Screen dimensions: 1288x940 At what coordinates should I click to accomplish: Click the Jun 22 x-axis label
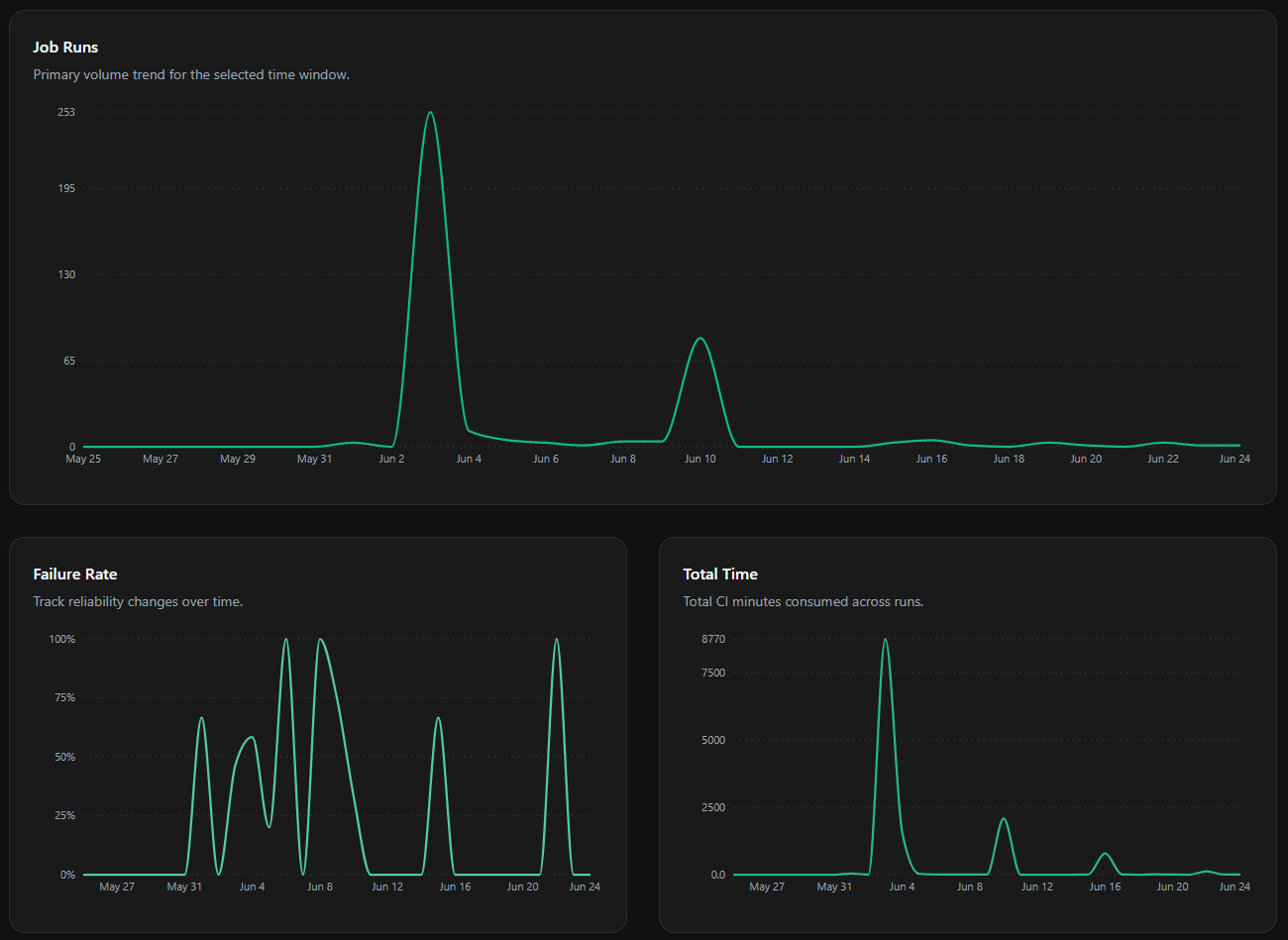coord(1163,459)
